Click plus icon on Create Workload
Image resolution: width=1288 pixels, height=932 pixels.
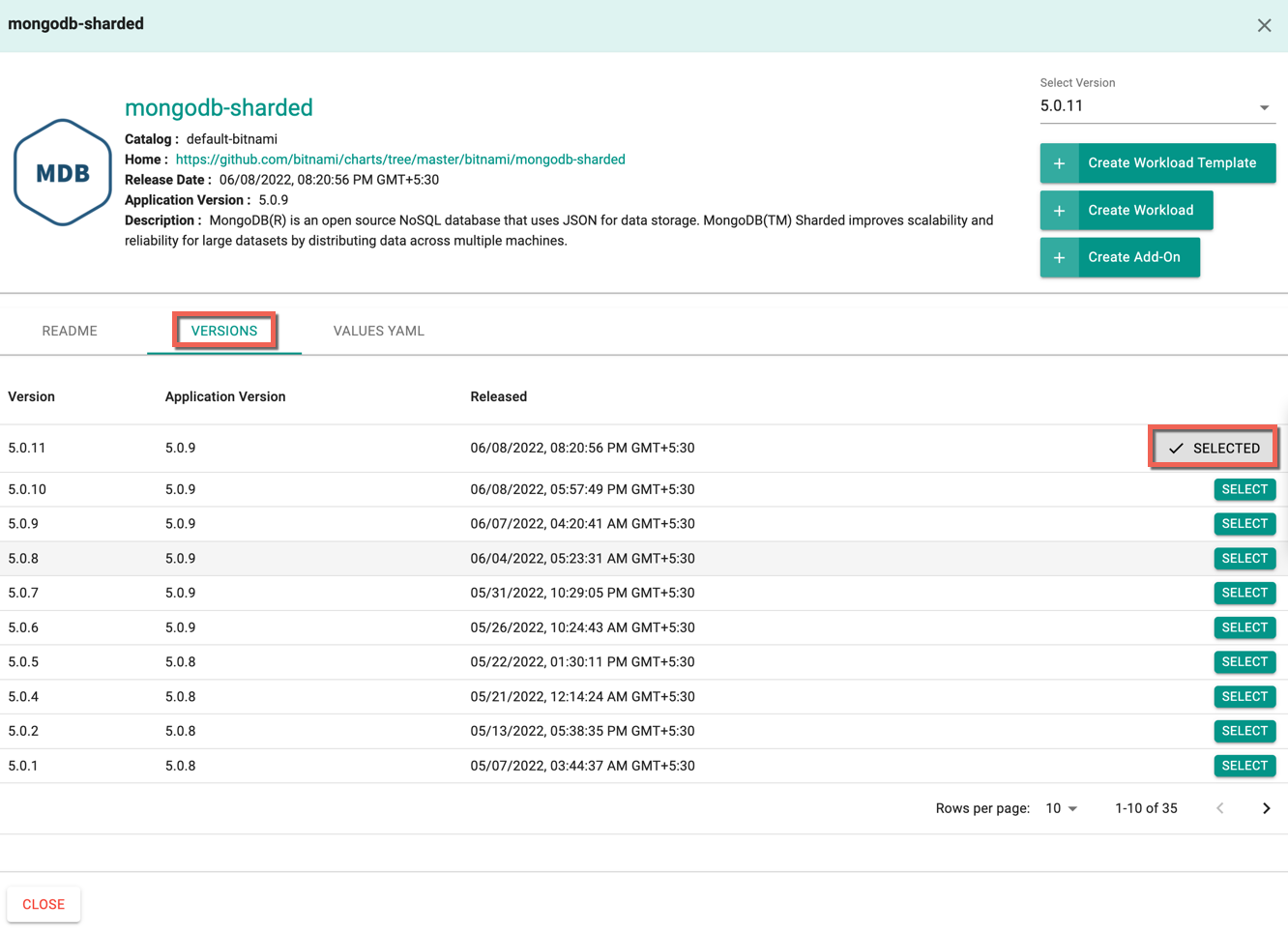[x=1059, y=210]
